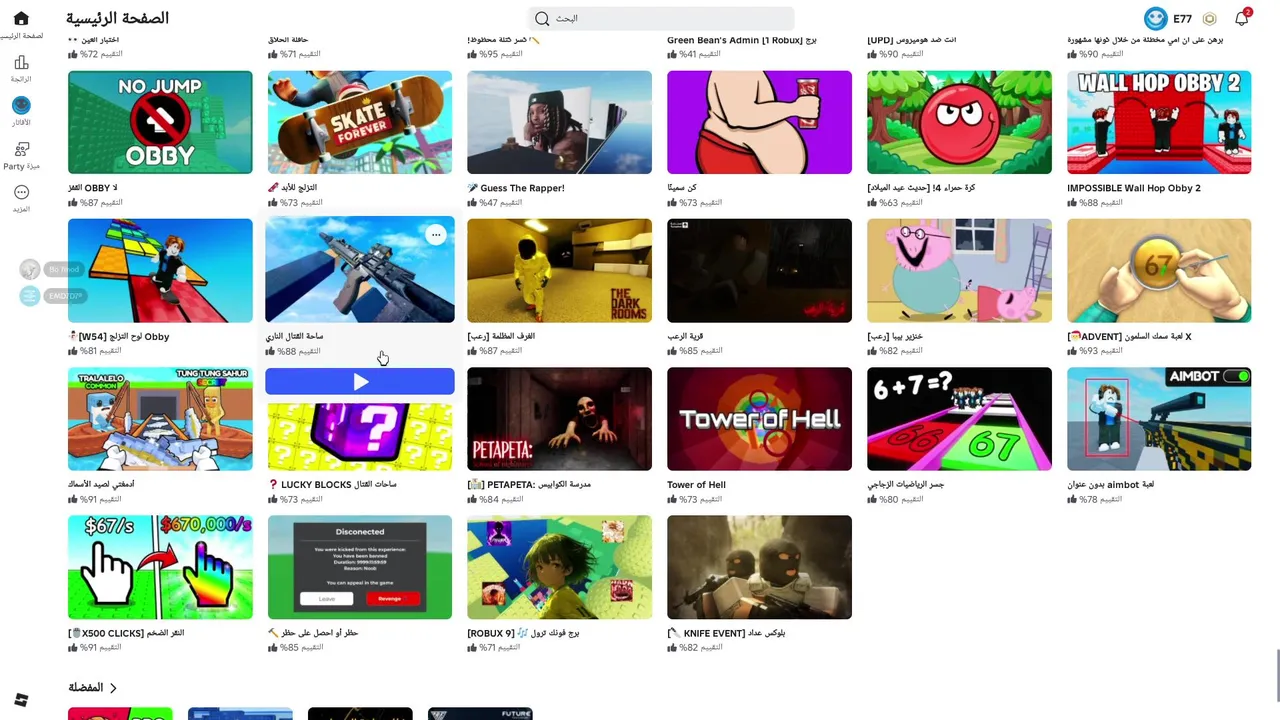
Task: Click the E77 username text
Action: click(x=1182, y=19)
